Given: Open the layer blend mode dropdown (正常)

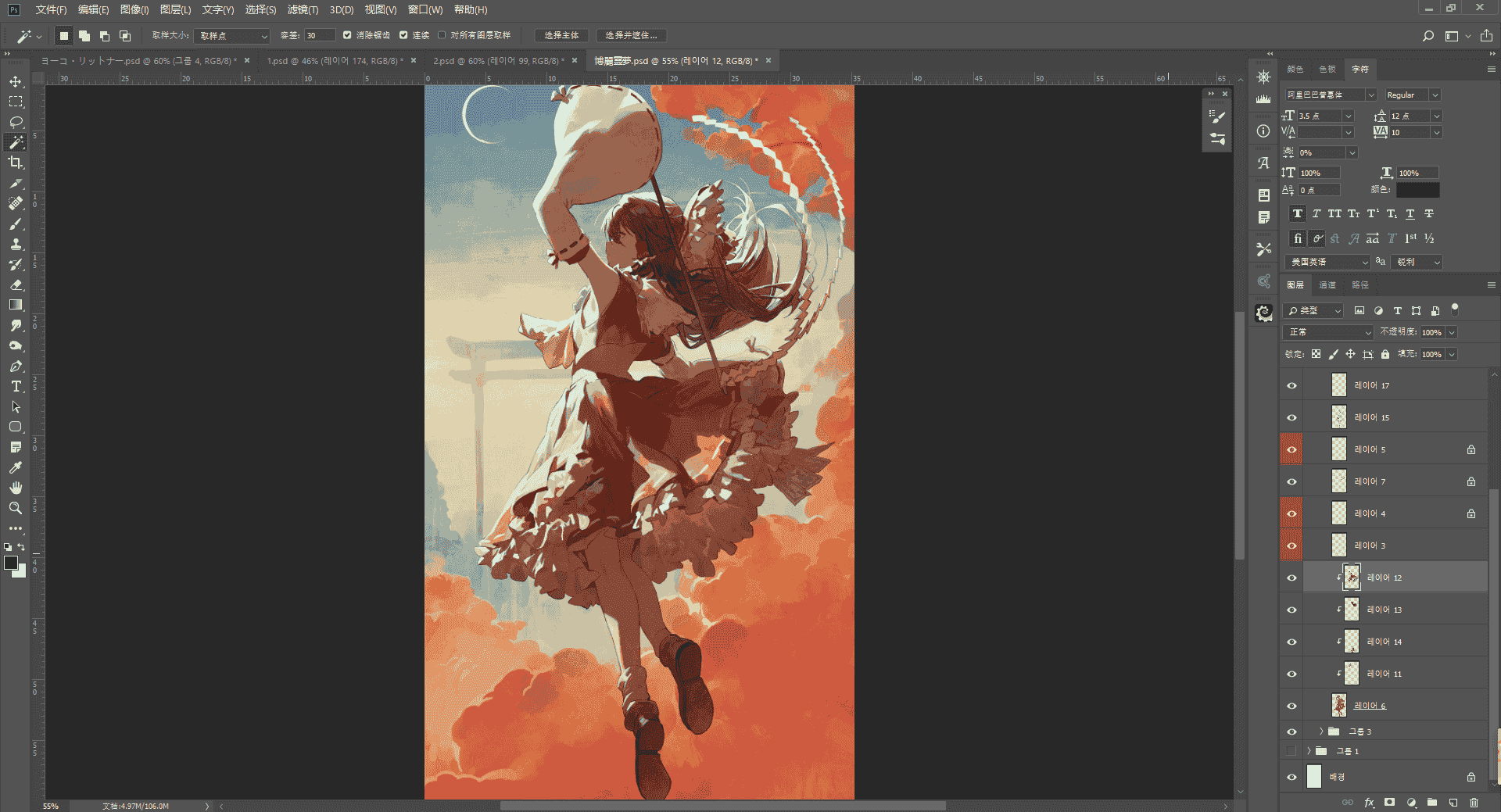Looking at the screenshot, I should 1328,332.
